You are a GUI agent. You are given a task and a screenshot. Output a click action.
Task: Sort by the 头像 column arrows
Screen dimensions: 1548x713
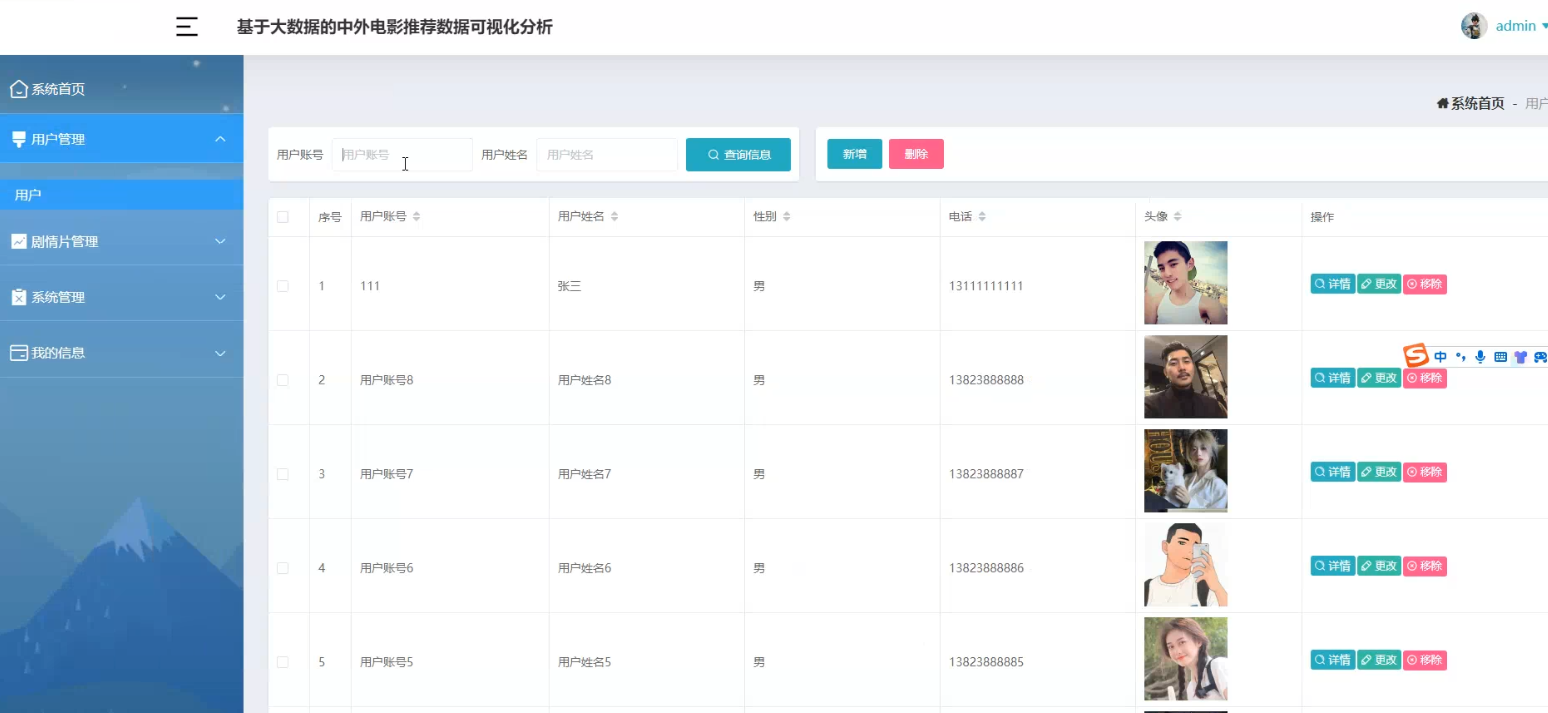(1178, 217)
